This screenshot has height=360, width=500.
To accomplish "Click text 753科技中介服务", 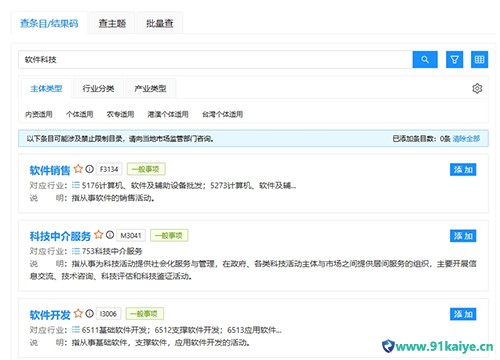I will (x=112, y=251).
